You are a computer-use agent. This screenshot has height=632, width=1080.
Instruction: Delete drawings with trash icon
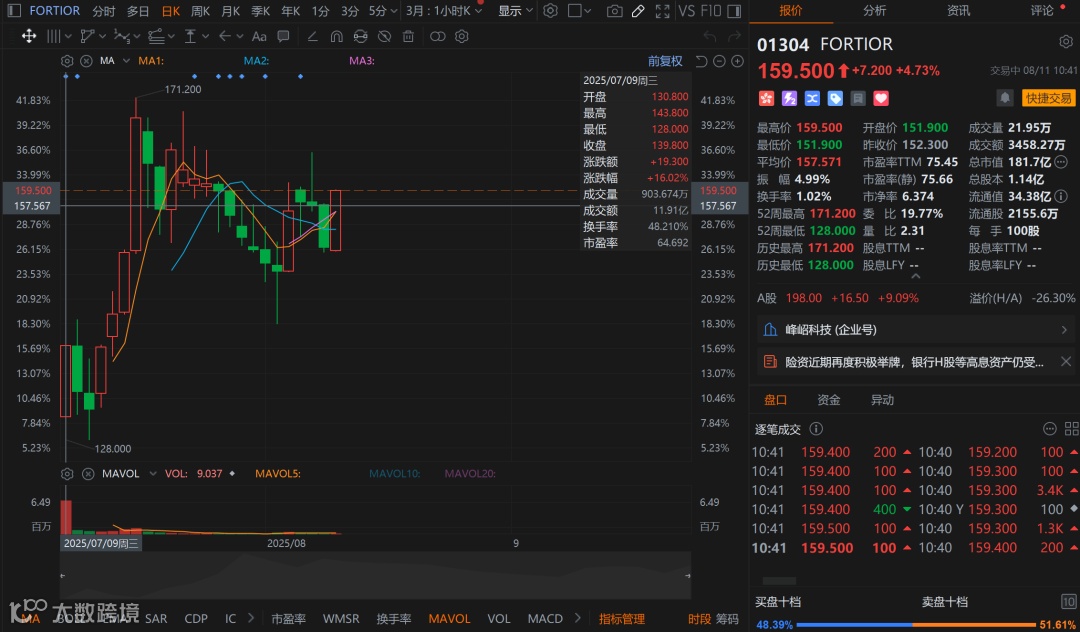[x=408, y=36]
